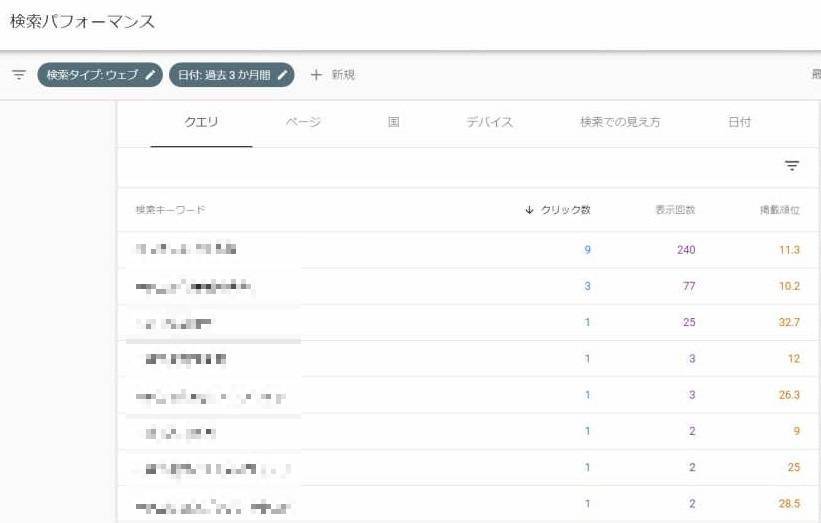
Task: Select position value 9
Action: (796, 431)
